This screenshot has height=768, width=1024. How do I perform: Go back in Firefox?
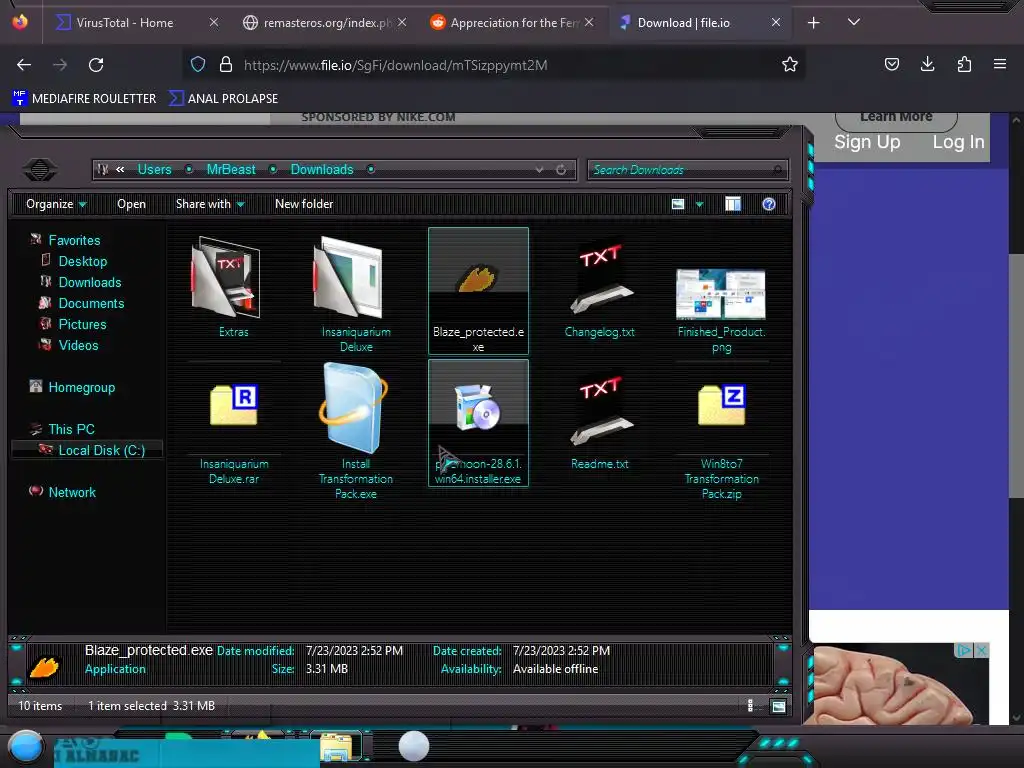tap(24, 65)
